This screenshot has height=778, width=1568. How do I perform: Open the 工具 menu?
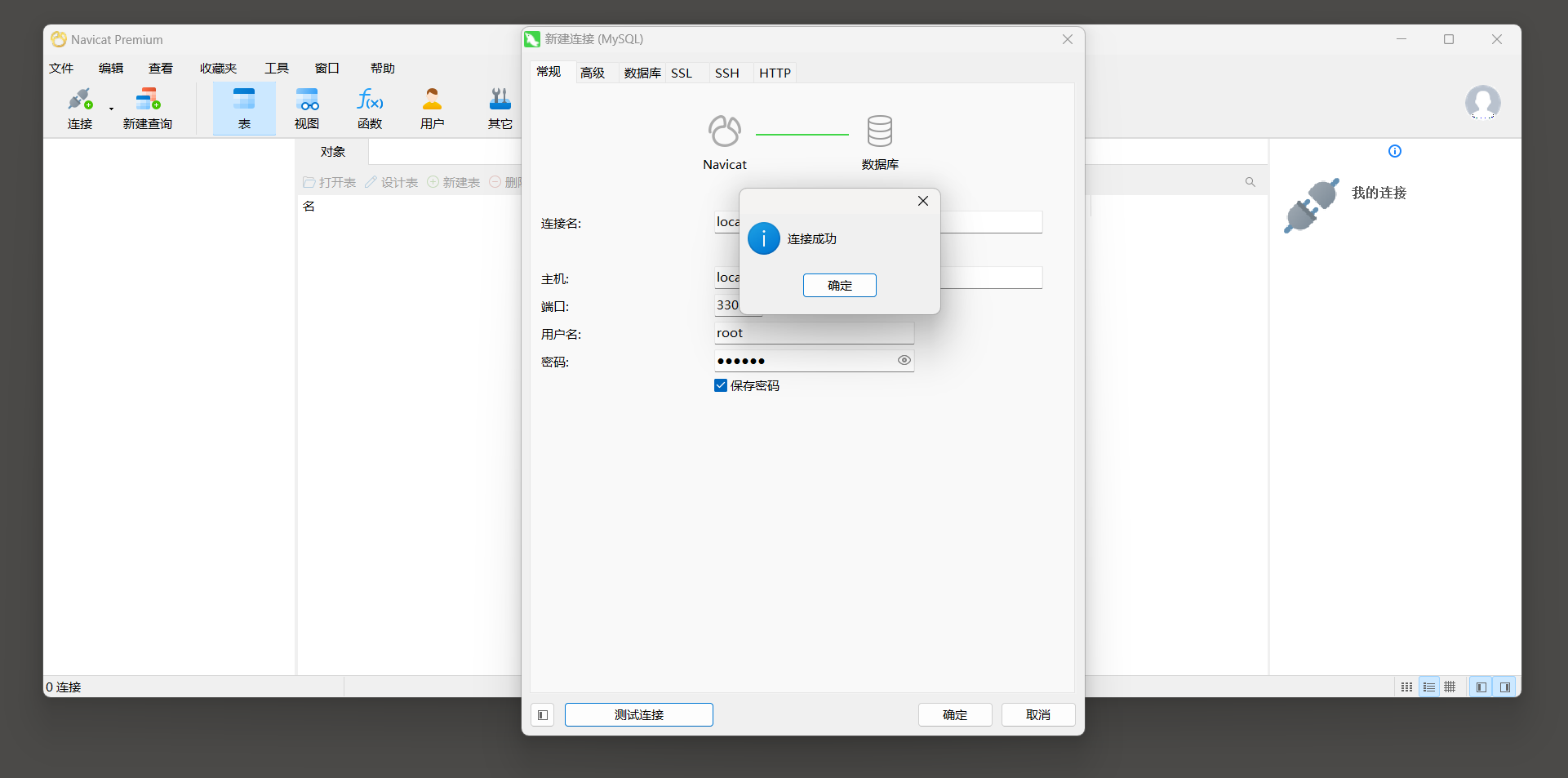[277, 69]
